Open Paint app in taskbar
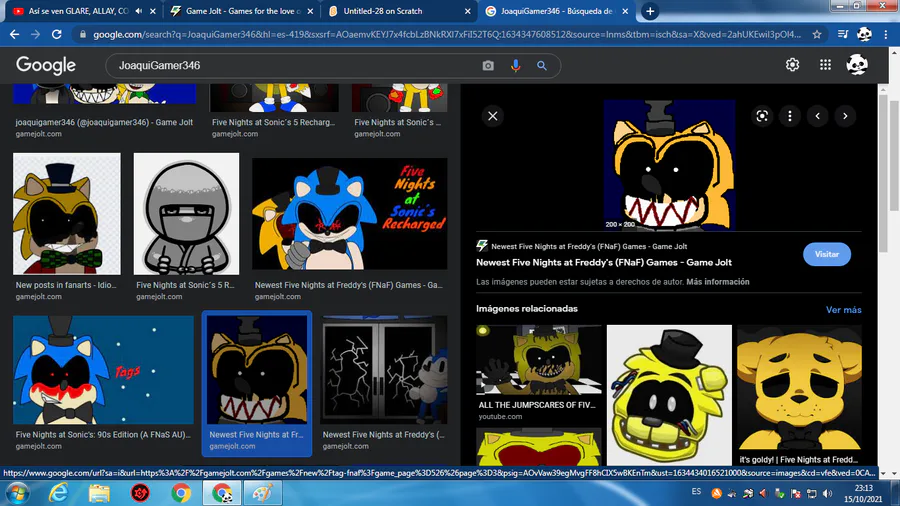 point(263,493)
